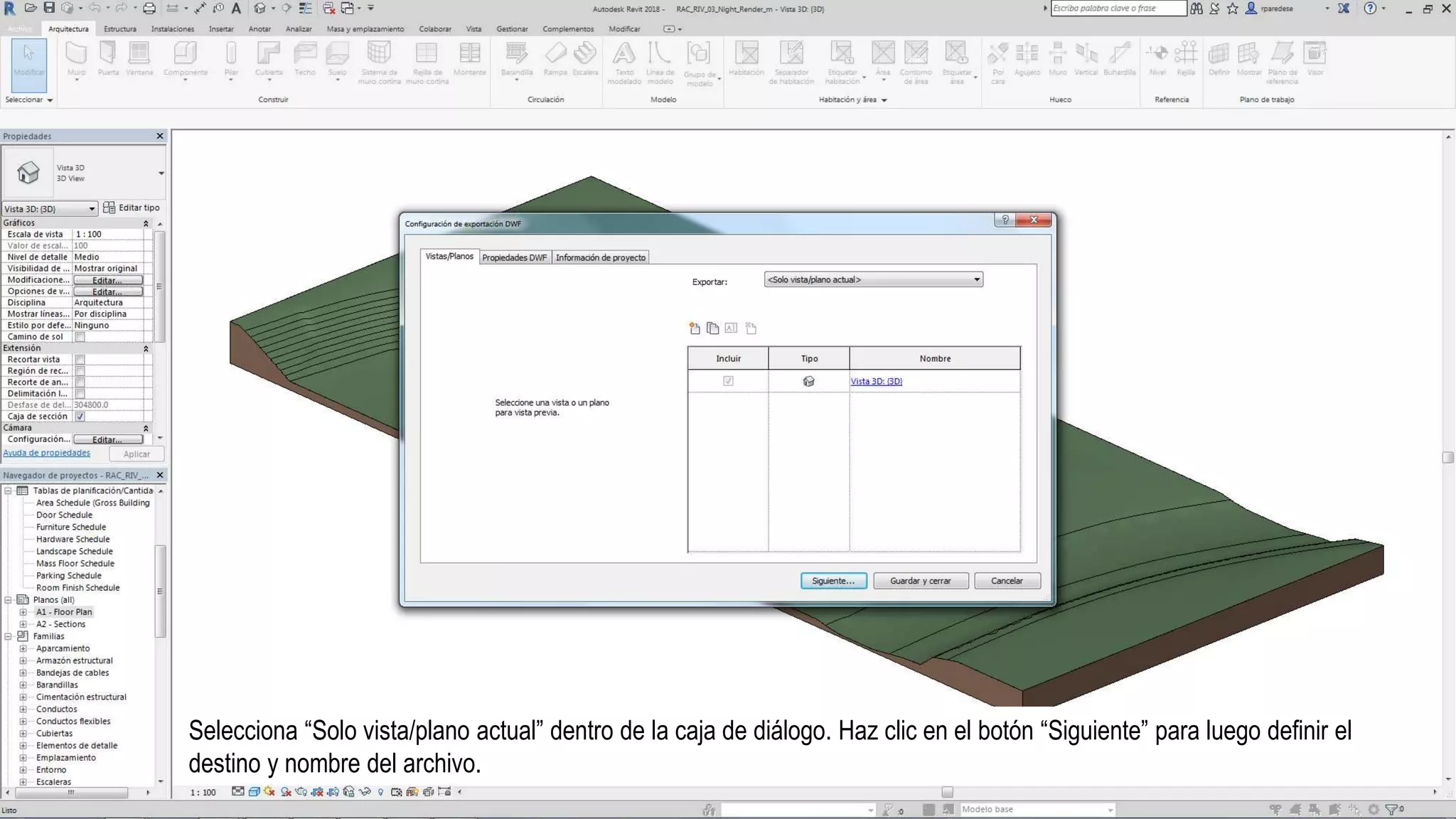Click the save icon in quick access toolbar
1456x819 pixels.
coord(49,8)
